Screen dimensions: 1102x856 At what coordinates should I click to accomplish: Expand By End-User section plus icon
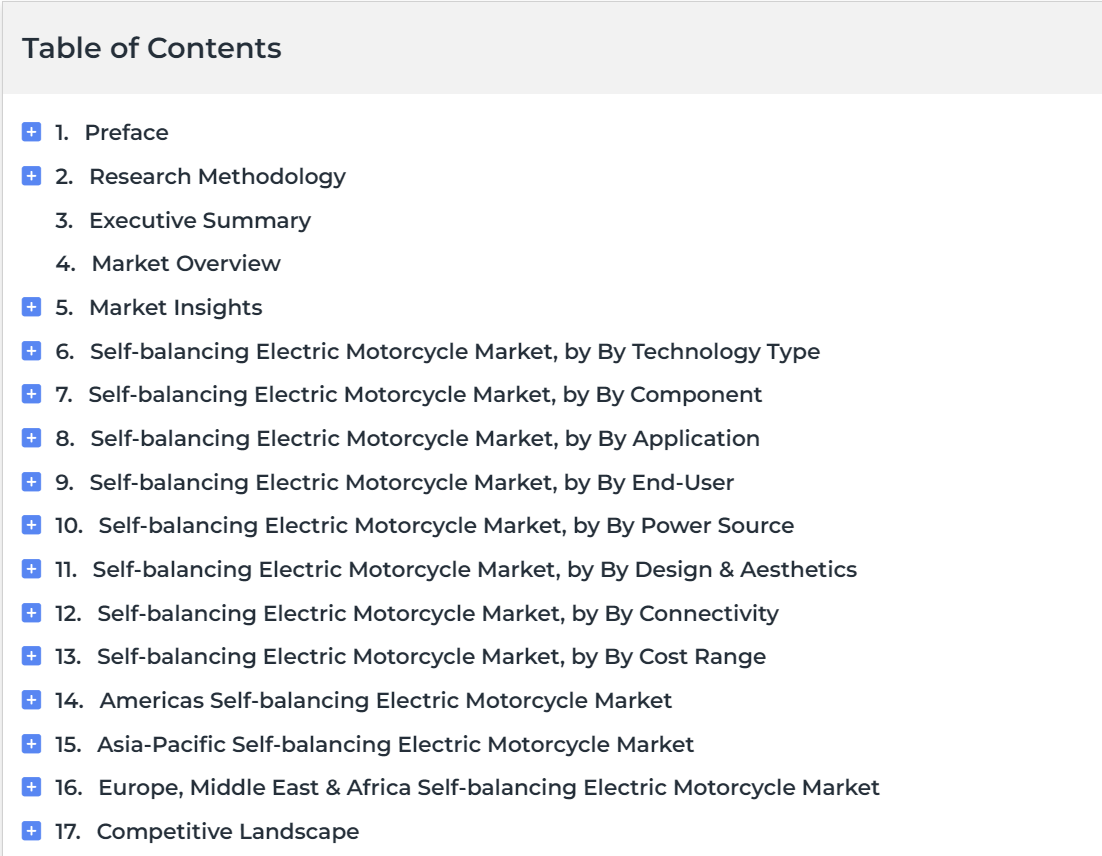coord(32,482)
